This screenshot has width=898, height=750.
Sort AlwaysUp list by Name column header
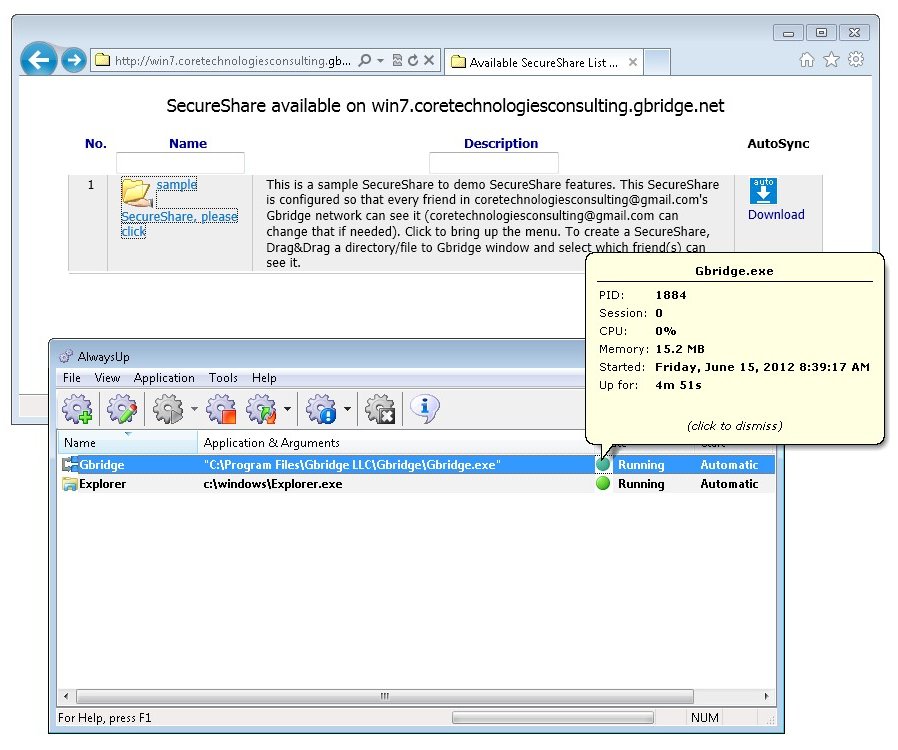tap(128, 443)
